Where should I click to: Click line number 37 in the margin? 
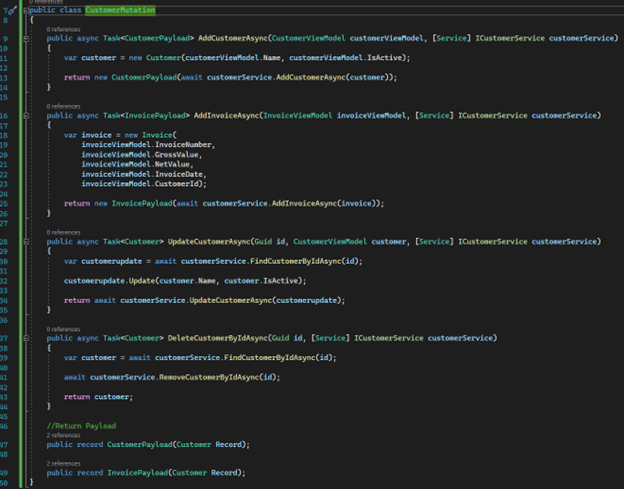tap(9, 338)
